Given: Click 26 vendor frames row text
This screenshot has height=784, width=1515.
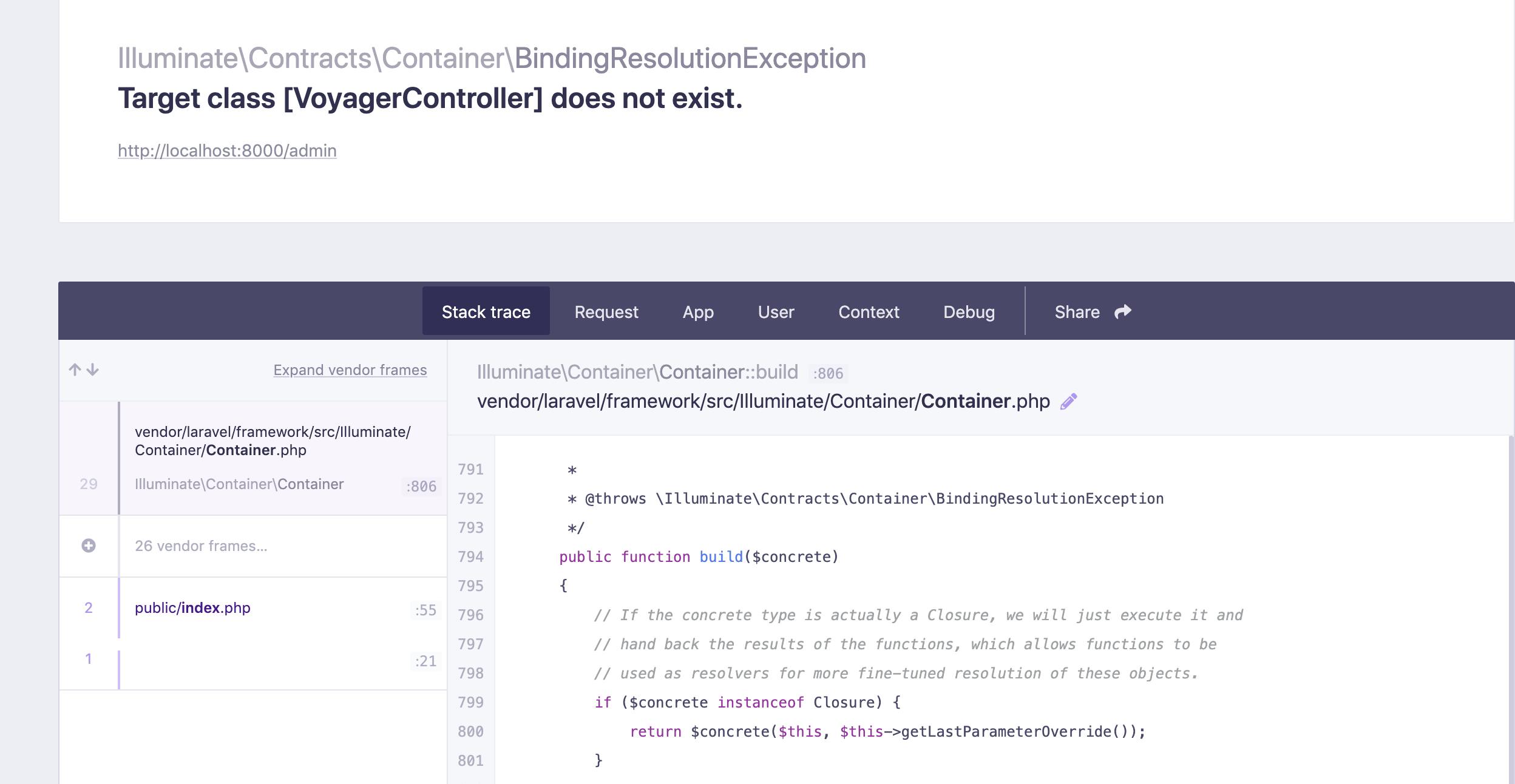Looking at the screenshot, I should (x=201, y=546).
